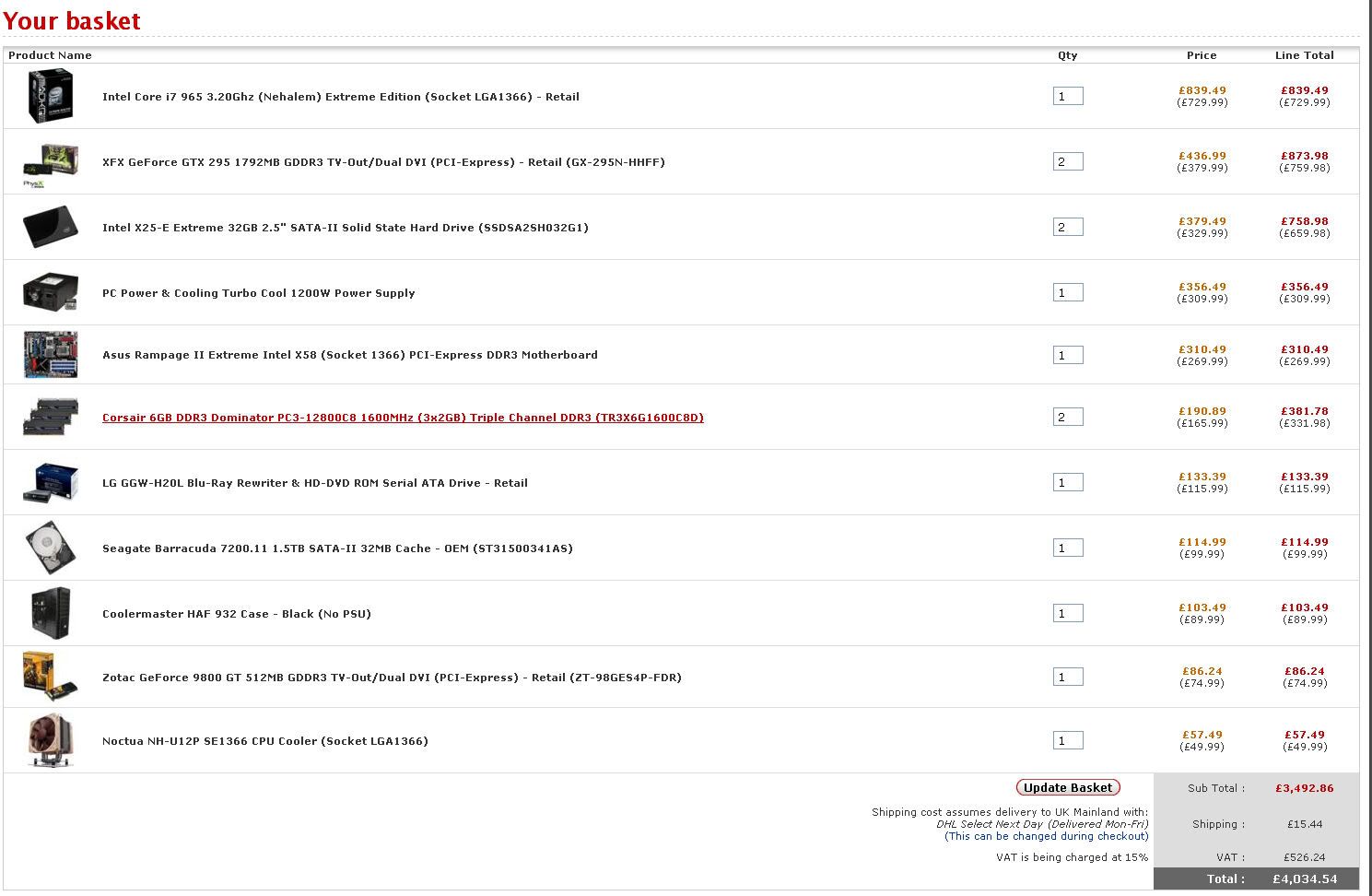Focus the Seagate Barracuda quantity input

tap(1068, 548)
